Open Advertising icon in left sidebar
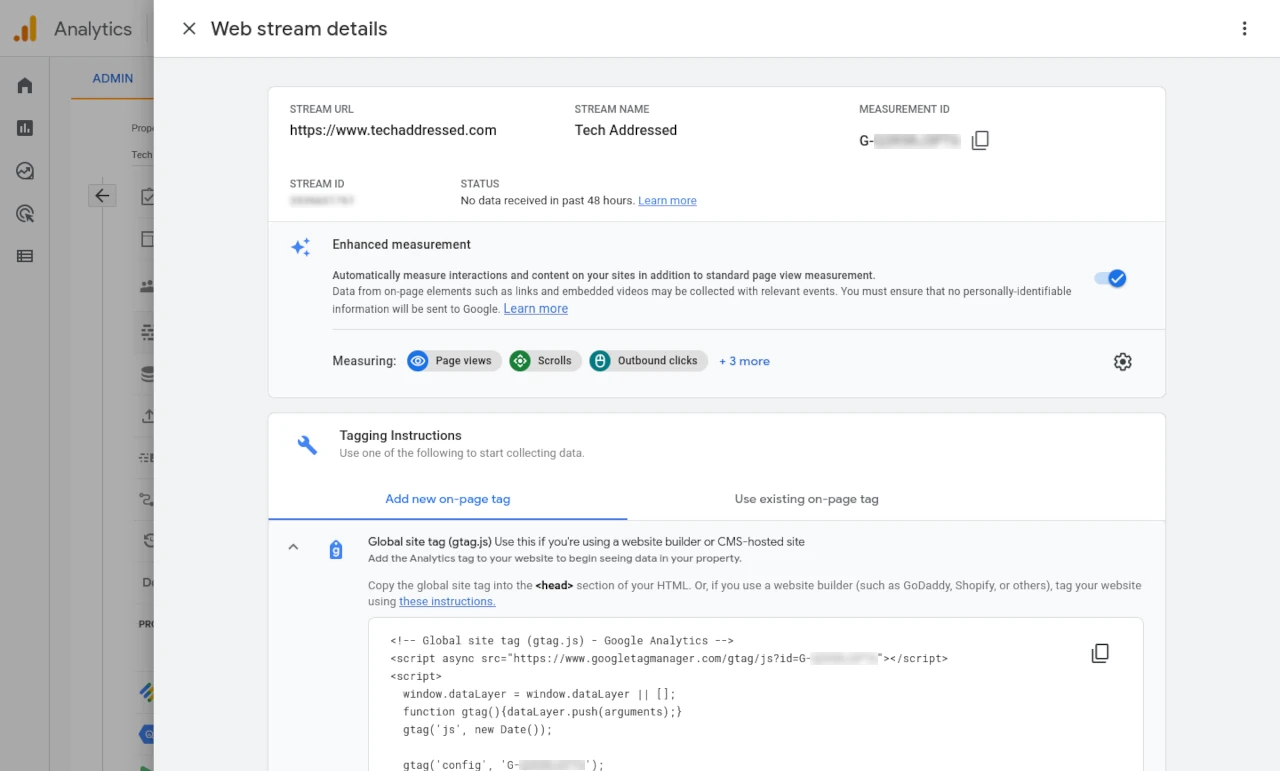Viewport: 1280px width, 771px height. pos(25,213)
